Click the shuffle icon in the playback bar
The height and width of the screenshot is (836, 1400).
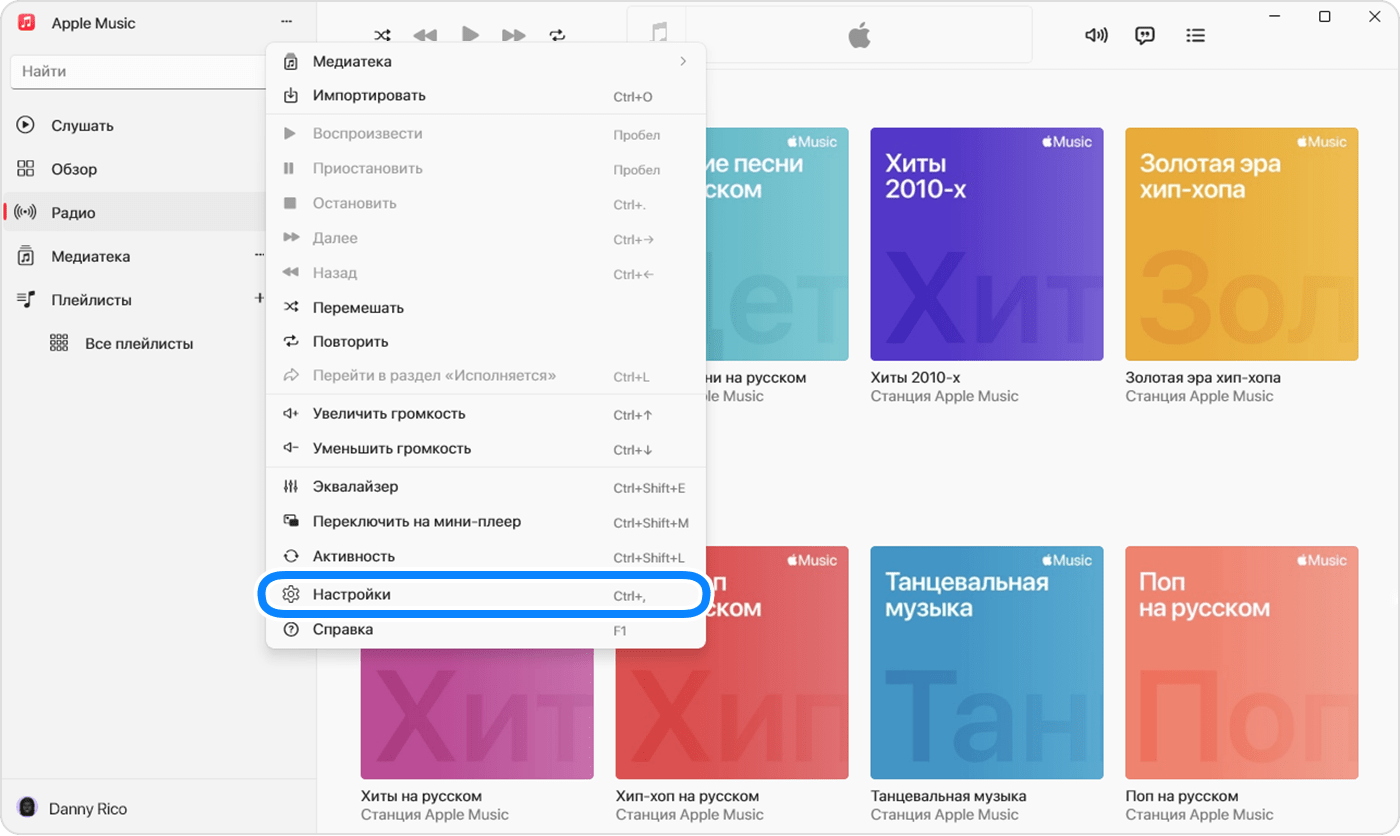click(x=382, y=35)
